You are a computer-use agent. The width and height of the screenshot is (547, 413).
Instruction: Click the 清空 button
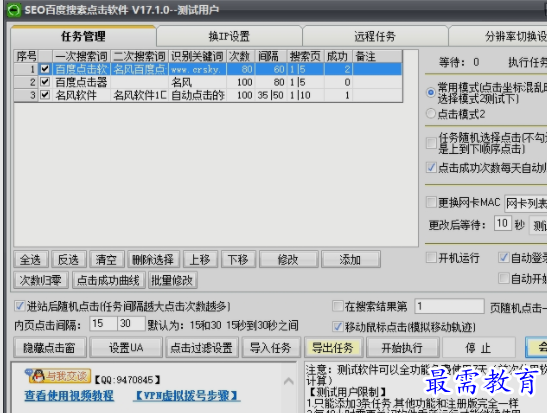coord(106,260)
